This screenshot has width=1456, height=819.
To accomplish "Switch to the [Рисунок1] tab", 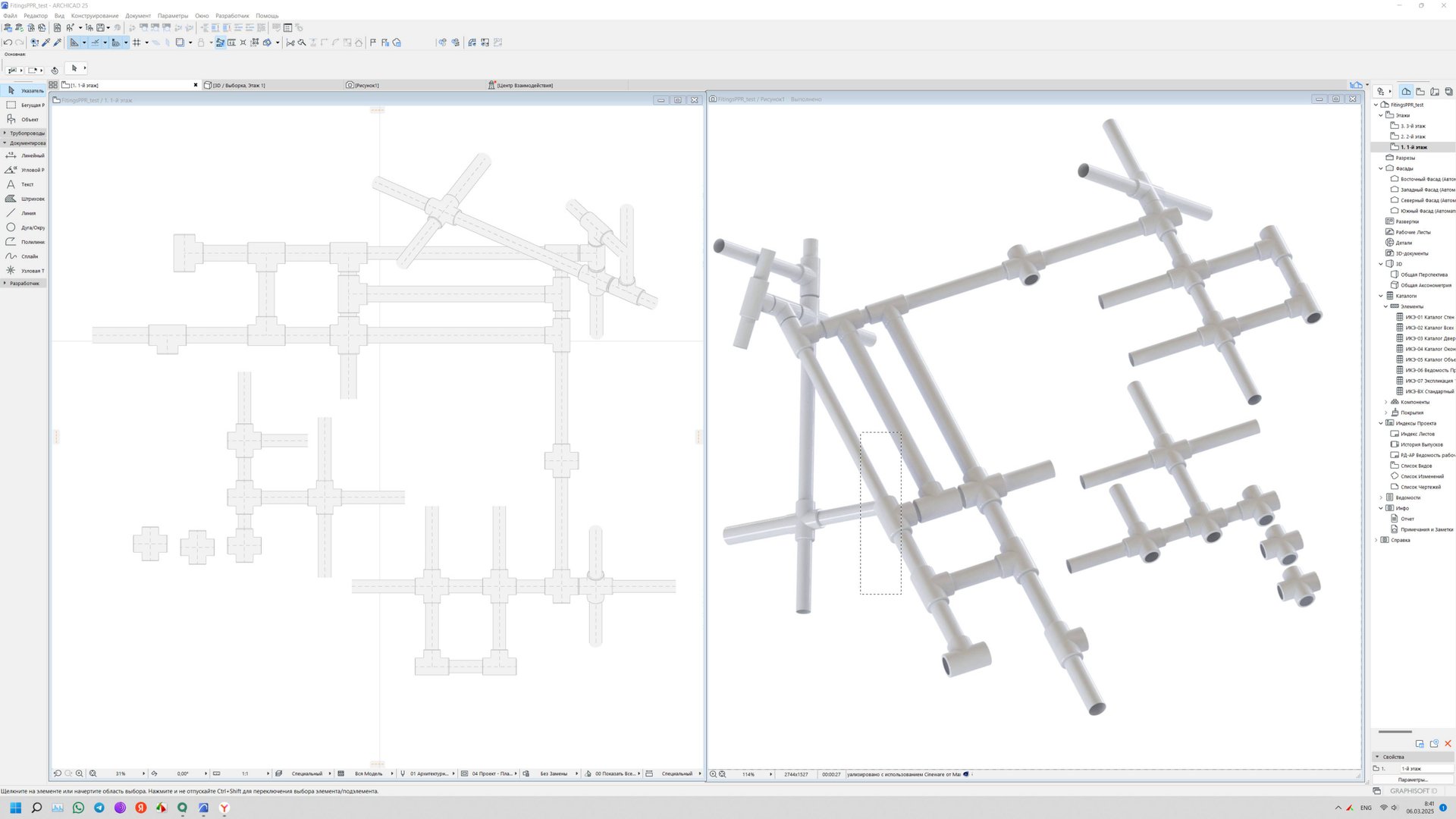I will 366,85.
